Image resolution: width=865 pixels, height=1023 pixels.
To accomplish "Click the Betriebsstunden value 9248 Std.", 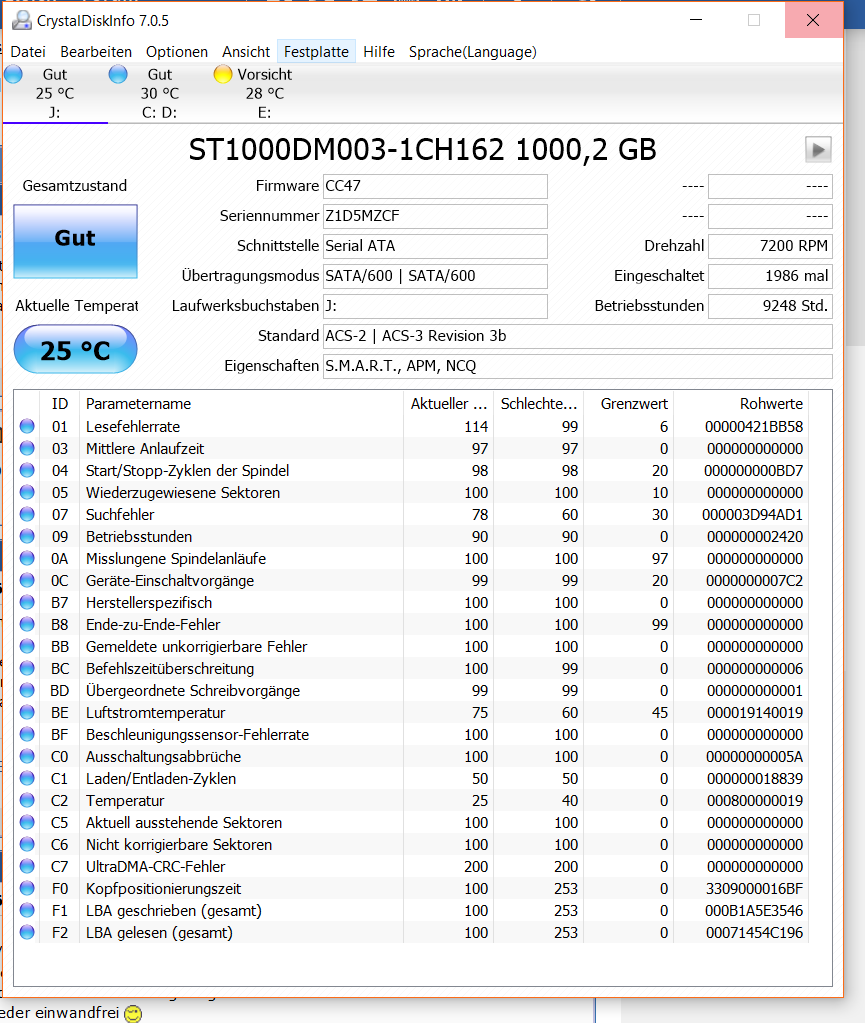I will pyautogui.click(x=770, y=306).
